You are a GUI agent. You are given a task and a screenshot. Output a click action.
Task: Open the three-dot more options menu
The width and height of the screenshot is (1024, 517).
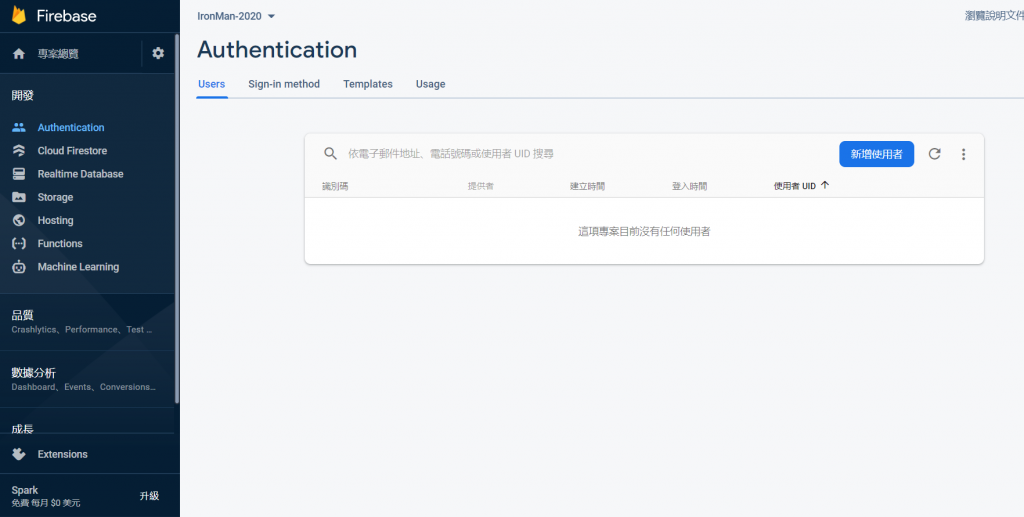coord(963,154)
